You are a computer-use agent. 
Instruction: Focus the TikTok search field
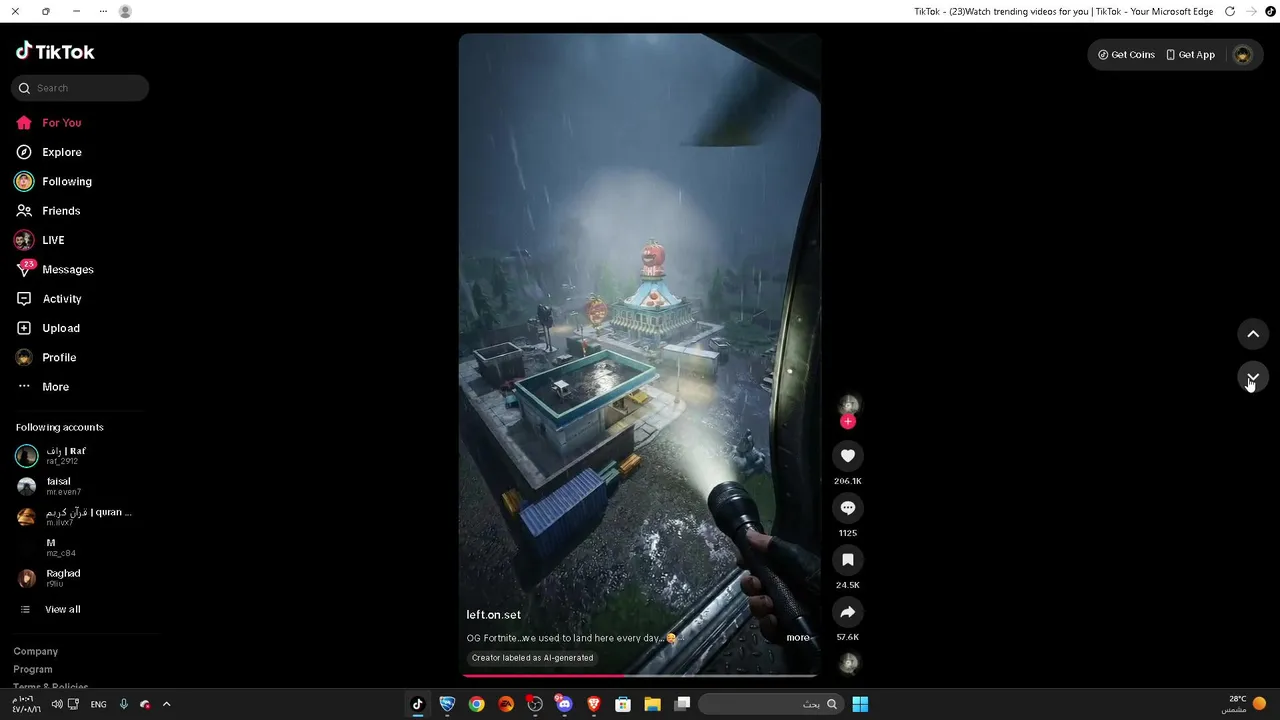pos(80,88)
